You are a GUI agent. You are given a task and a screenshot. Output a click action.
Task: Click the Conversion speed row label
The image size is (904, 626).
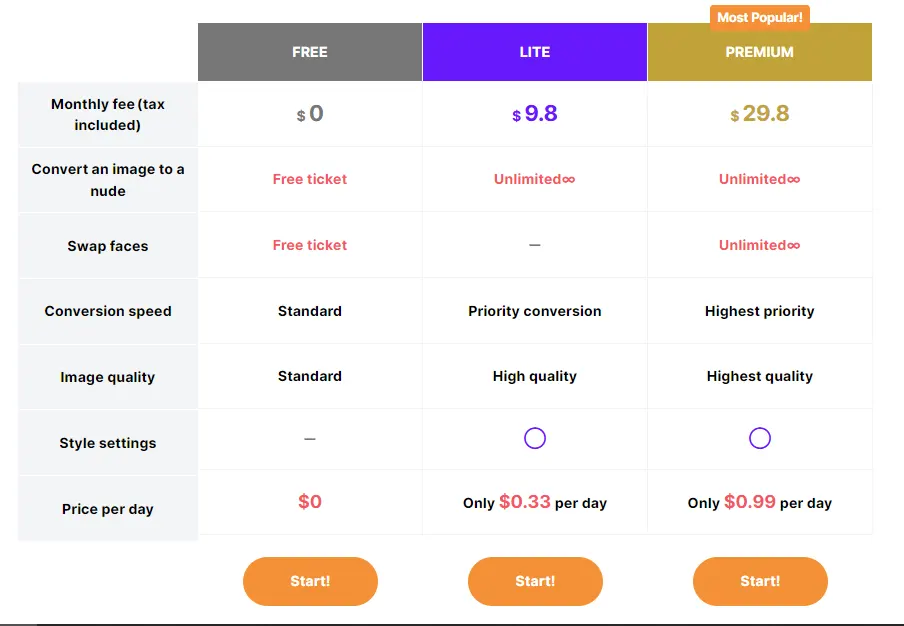[x=107, y=311]
